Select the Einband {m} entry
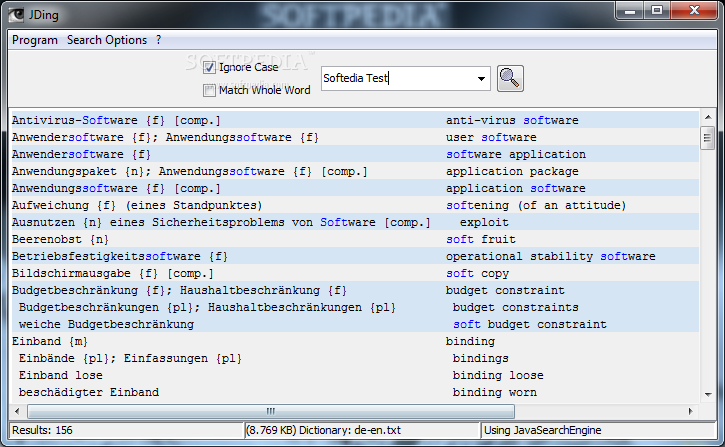Viewport: 725px width, 447px height. click(50, 342)
